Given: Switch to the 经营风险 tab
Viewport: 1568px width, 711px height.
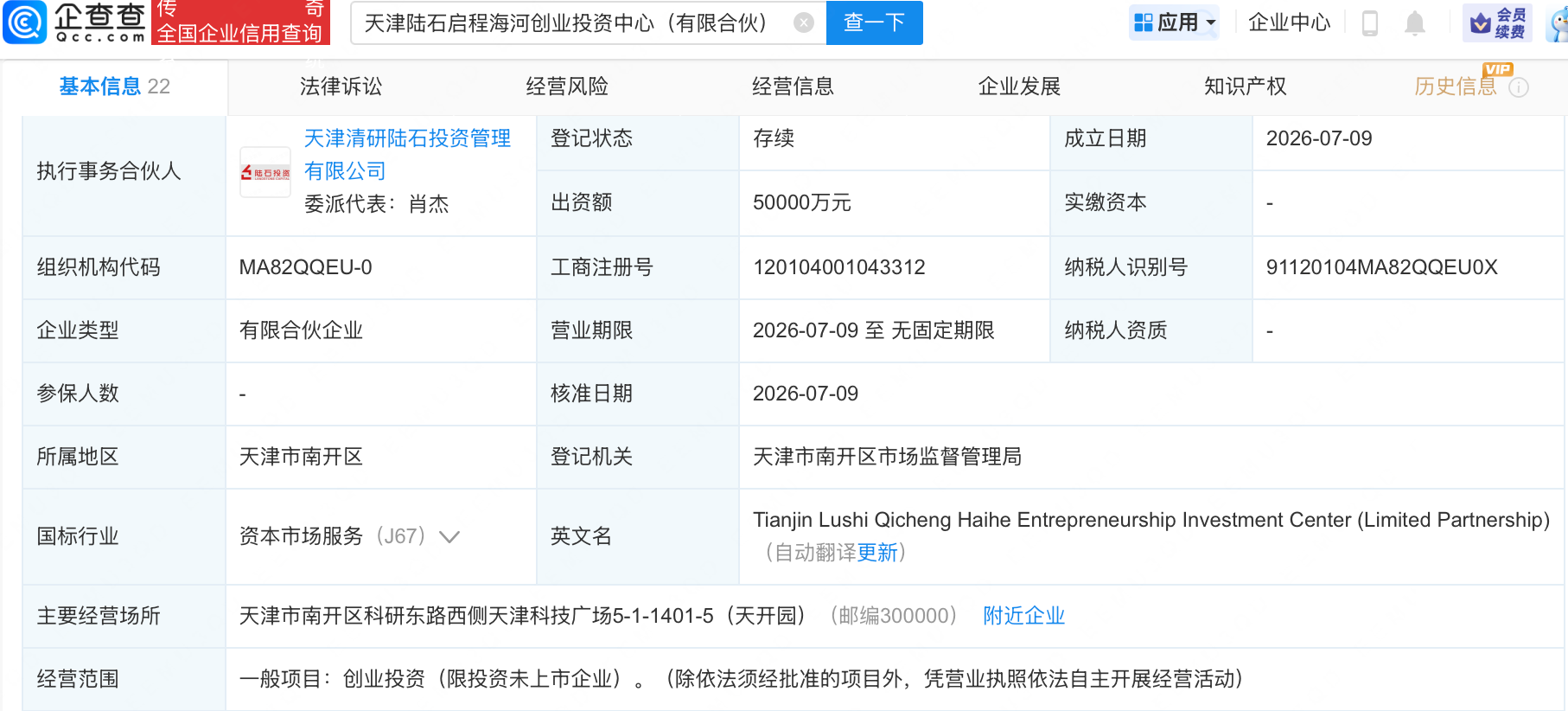Looking at the screenshot, I should [567, 86].
